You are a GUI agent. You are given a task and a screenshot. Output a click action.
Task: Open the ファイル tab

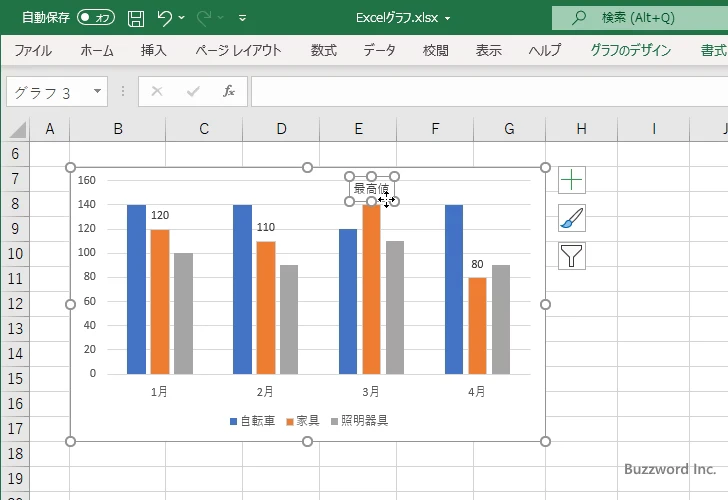click(x=33, y=50)
